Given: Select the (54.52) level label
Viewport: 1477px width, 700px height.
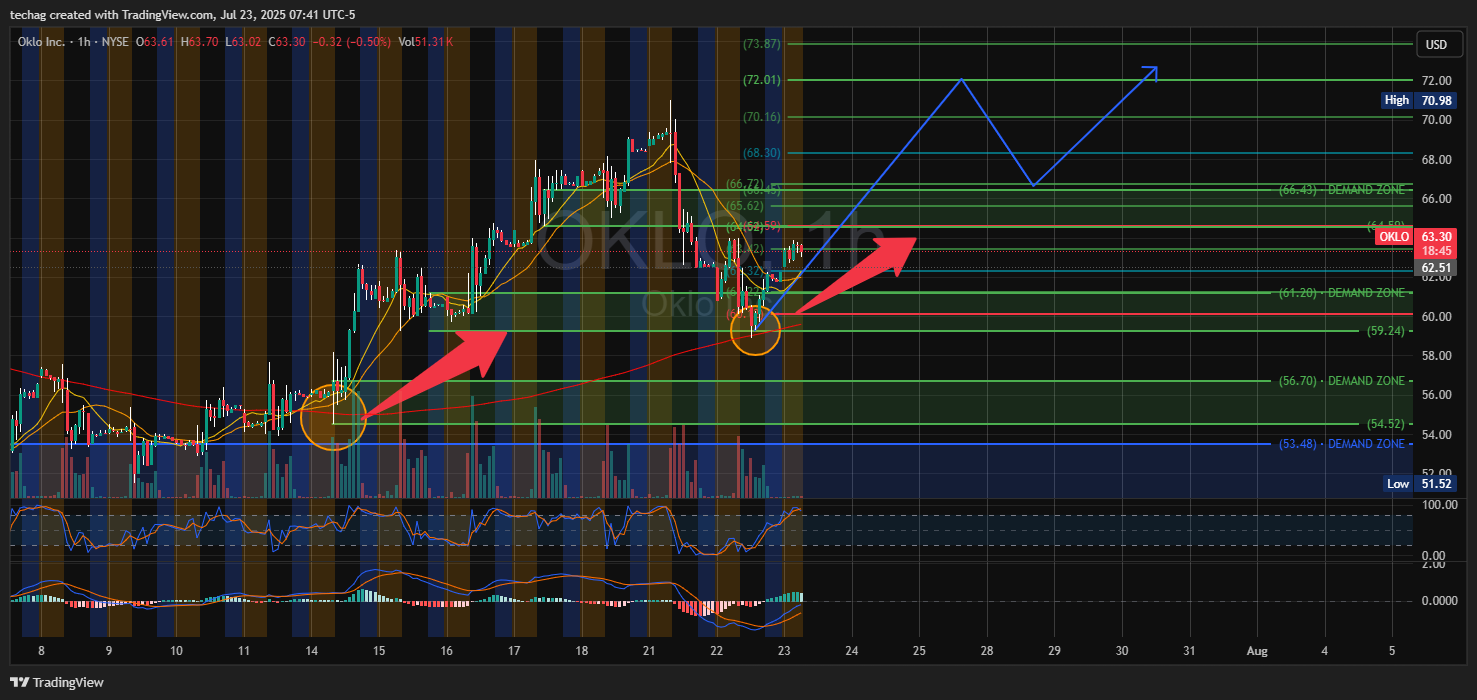Looking at the screenshot, I should (x=1387, y=424).
